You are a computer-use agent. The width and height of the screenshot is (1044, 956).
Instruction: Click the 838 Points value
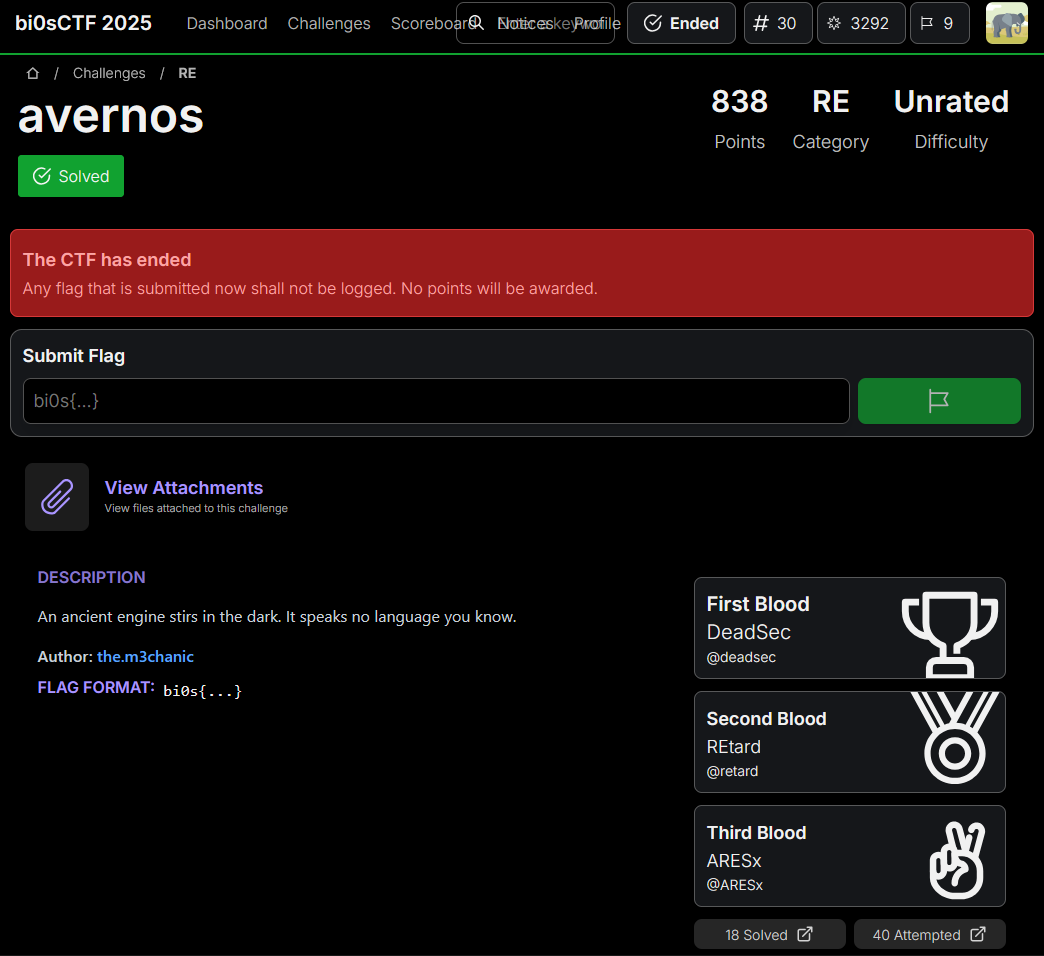click(739, 102)
